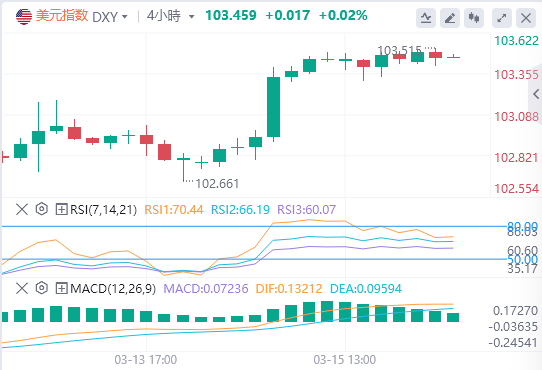The width and height of the screenshot is (542, 370).
Task: Click the RSI3:60.07 value
Action: click(307, 210)
